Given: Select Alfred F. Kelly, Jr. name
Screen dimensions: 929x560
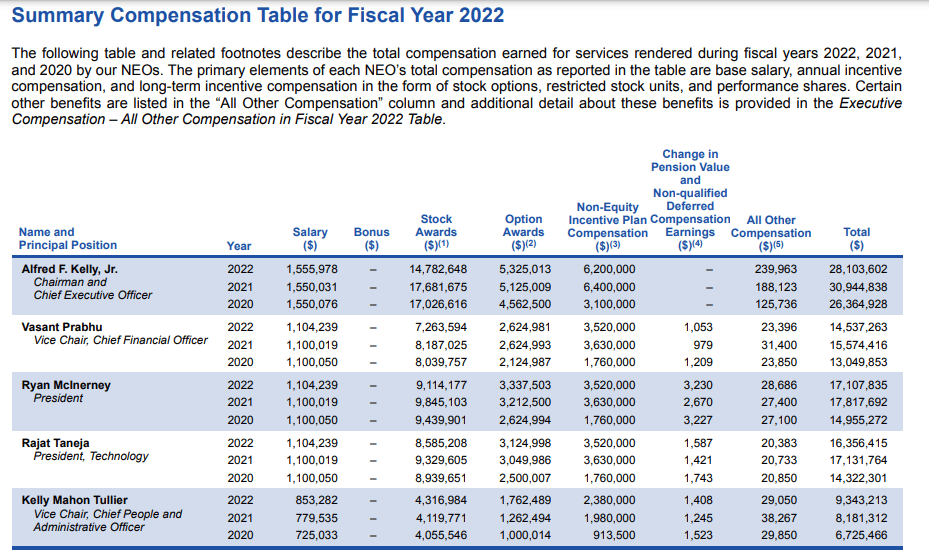Looking at the screenshot, I should click(69, 269).
